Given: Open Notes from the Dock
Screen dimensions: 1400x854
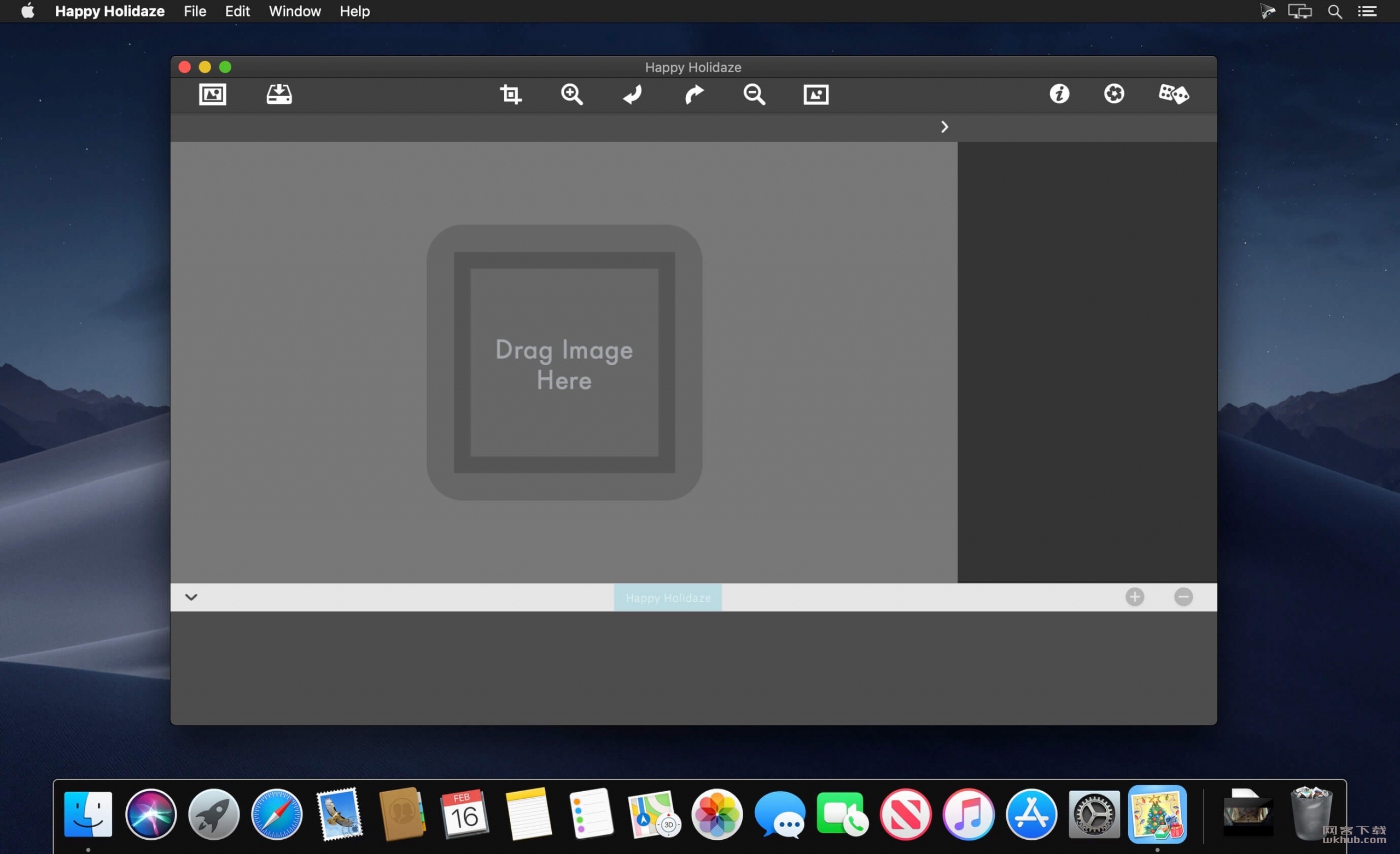Looking at the screenshot, I should 528,814.
